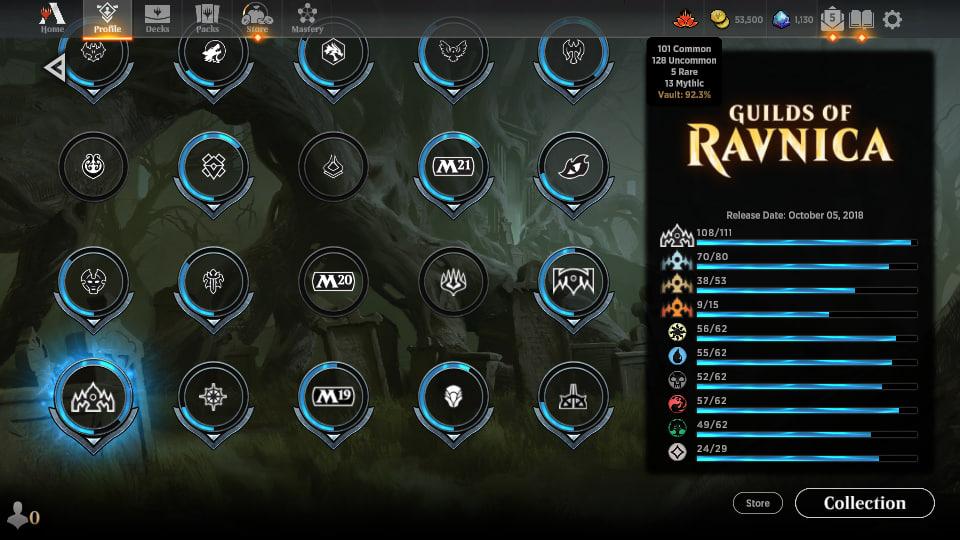Expand chevron beneath the Ravnica Allegiance badge
Screen dimensions: 960x540
tap(573, 323)
